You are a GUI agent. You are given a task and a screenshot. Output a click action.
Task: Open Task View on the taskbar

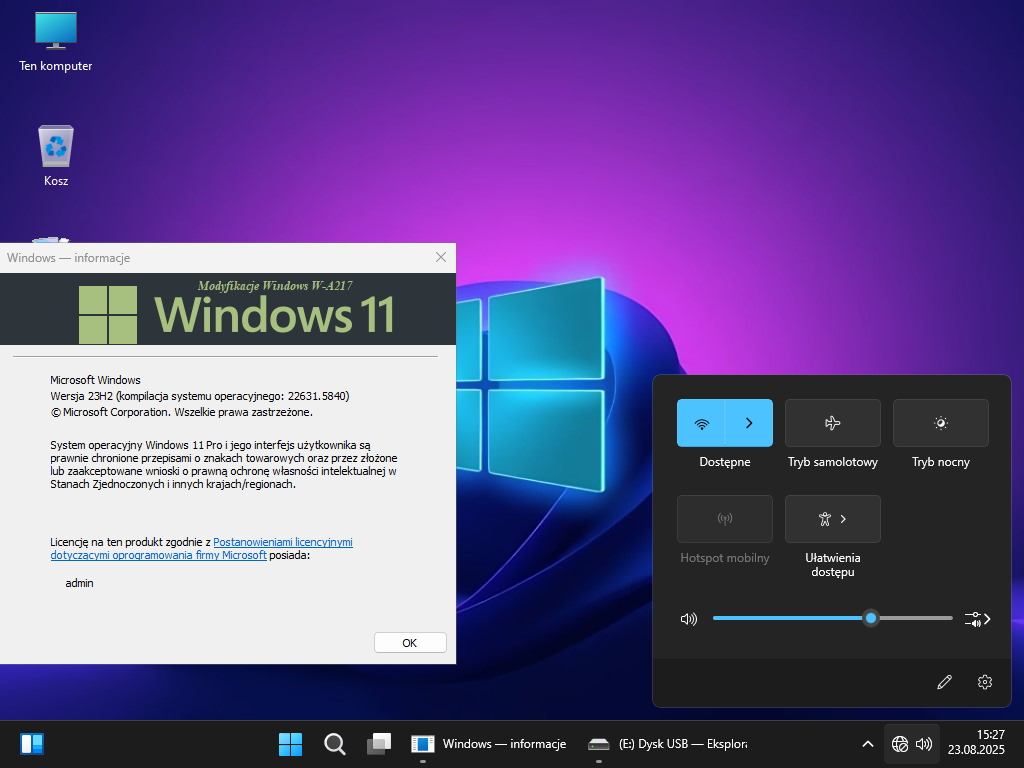pos(379,744)
